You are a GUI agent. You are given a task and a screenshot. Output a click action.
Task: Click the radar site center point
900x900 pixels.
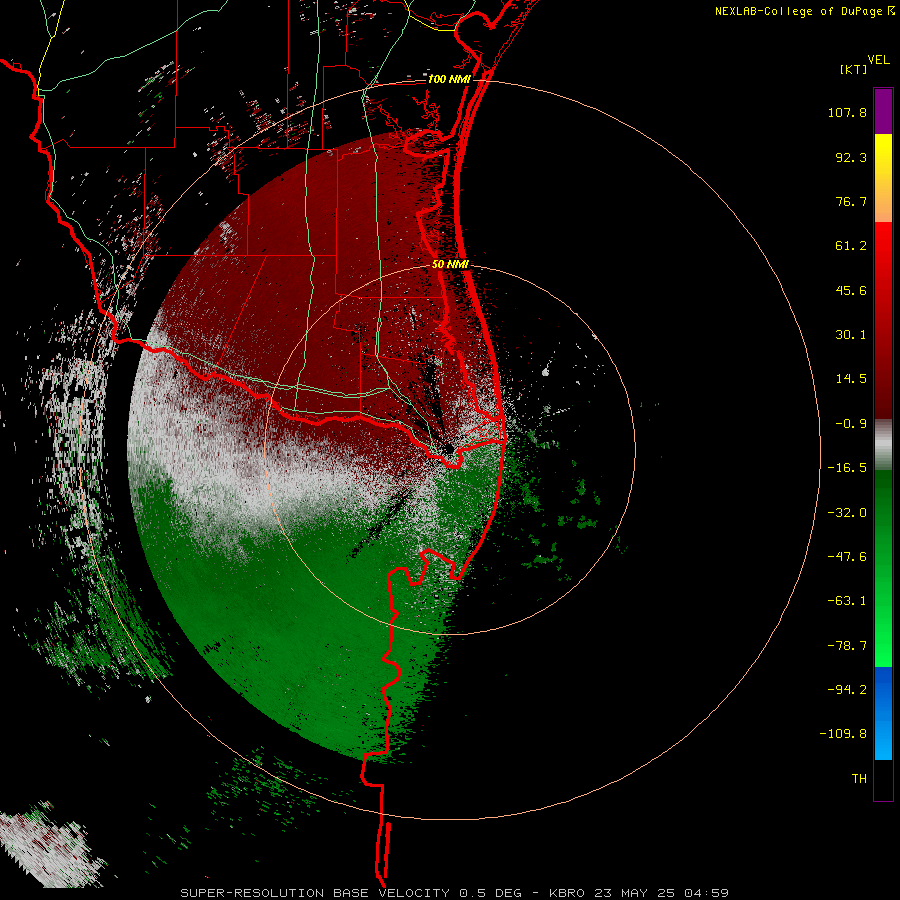point(449,449)
